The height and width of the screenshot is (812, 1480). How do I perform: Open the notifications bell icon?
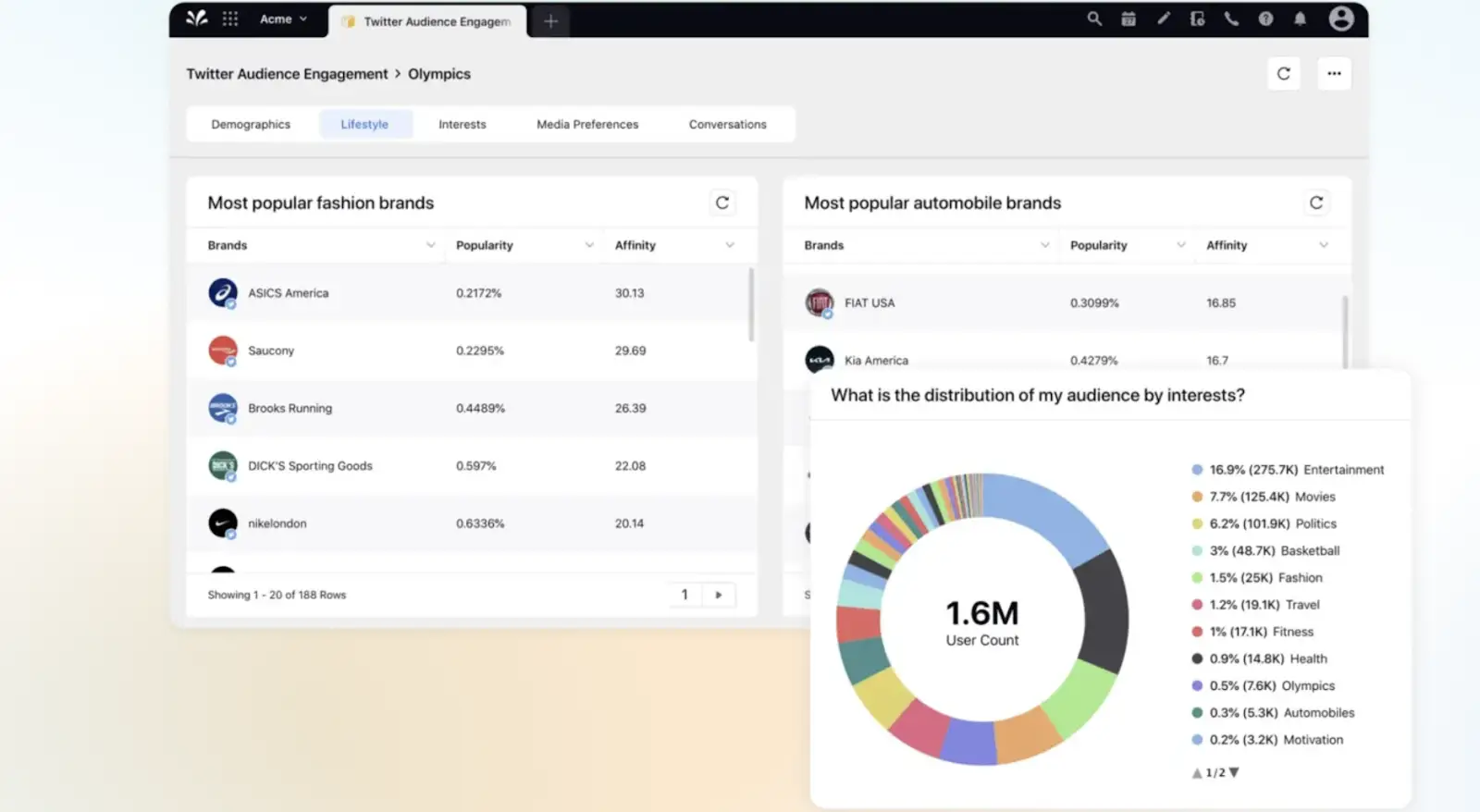pos(1300,18)
